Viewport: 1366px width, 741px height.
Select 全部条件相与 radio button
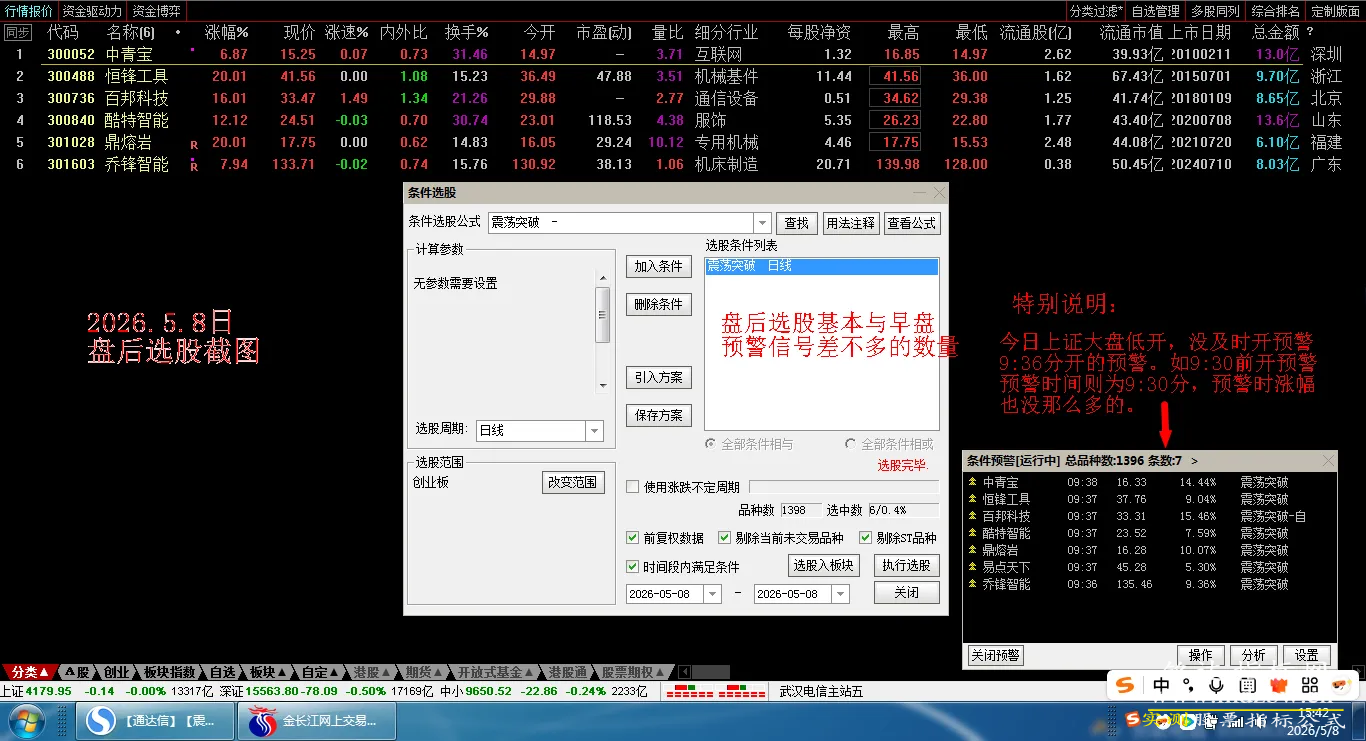[711, 444]
